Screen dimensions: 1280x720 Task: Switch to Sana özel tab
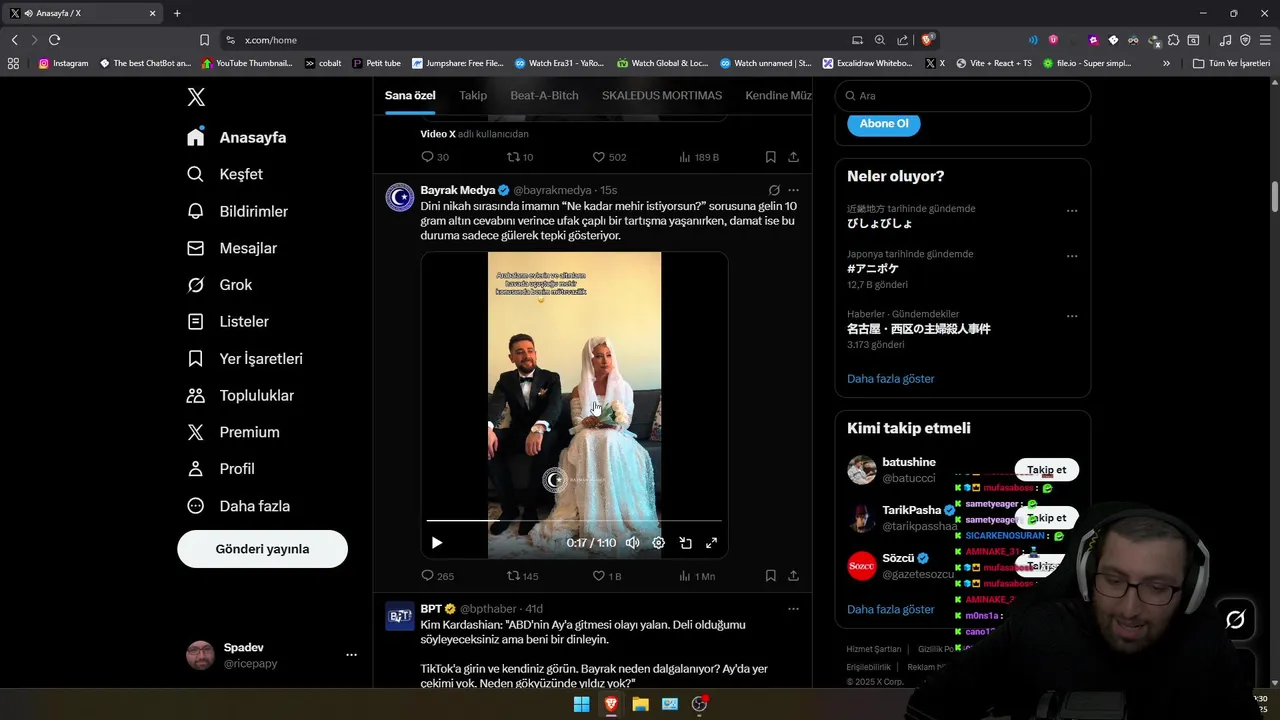click(x=410, y=95)
